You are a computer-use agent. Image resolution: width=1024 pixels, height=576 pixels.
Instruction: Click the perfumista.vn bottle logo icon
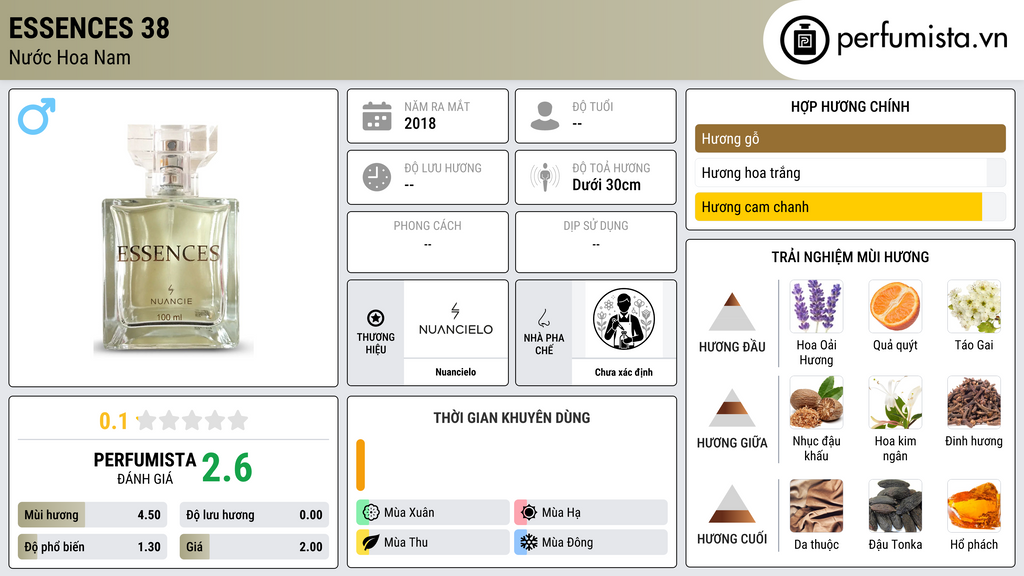pyautogui.click(x=804, y=40)
